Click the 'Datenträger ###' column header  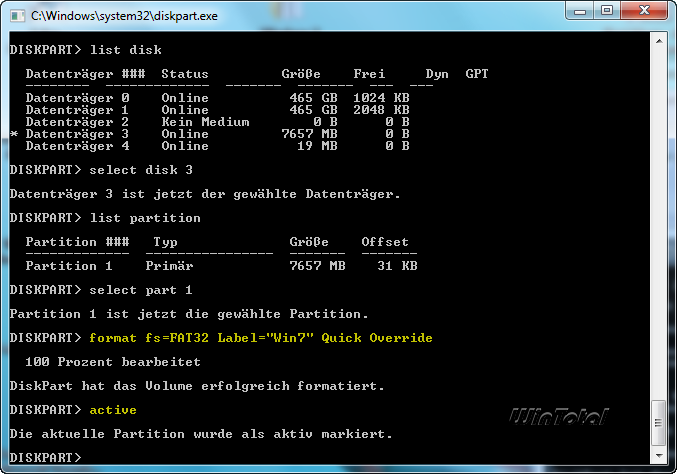[x=85, y=74]
